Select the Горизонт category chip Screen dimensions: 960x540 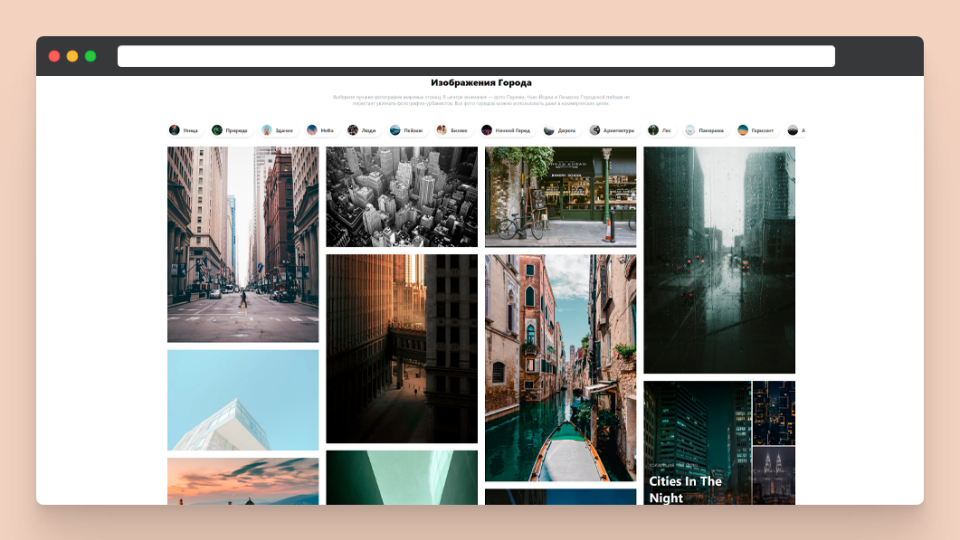point(756,130)
